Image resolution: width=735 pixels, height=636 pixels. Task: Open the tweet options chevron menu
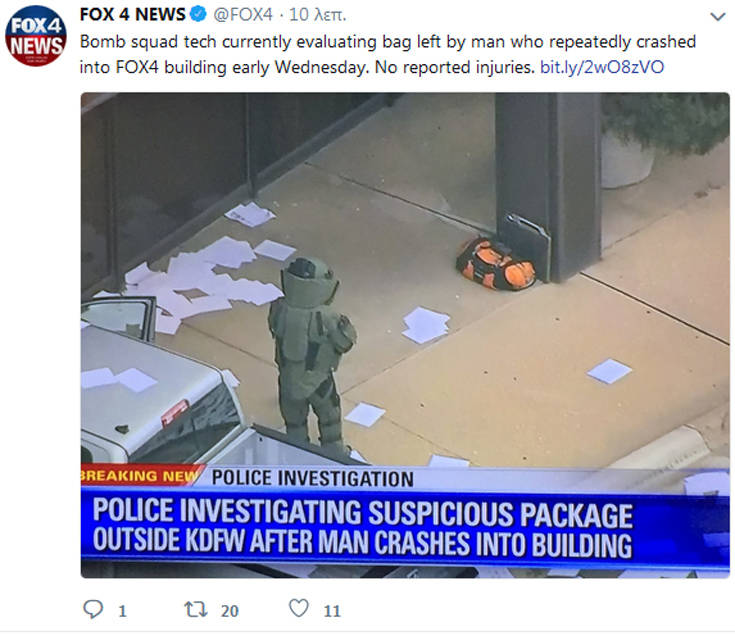(718, 17)
